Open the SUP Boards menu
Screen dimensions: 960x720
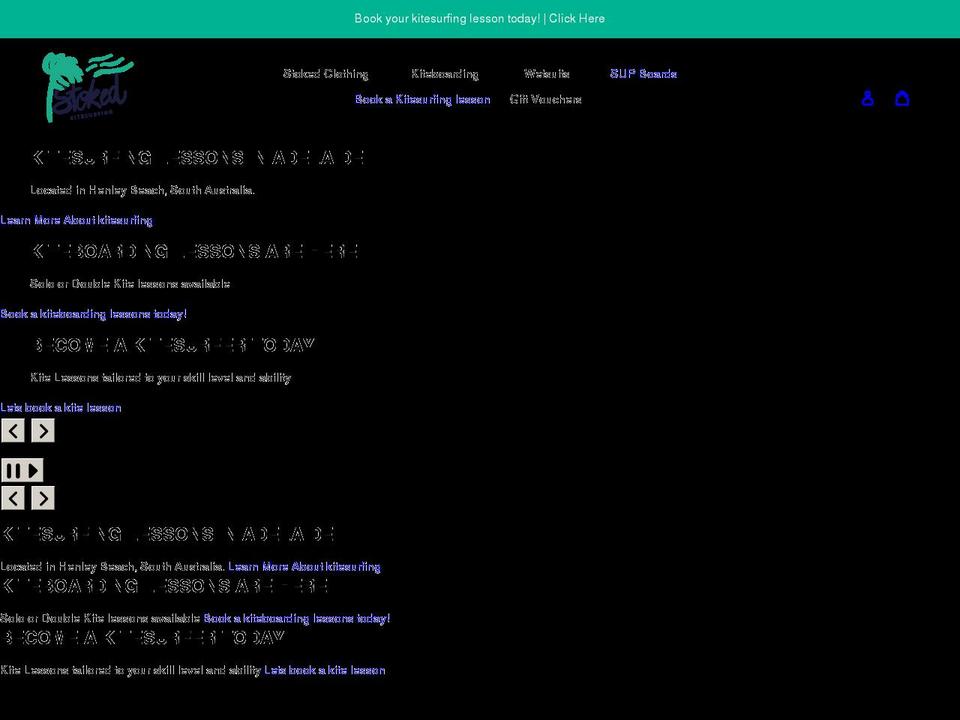643,73
